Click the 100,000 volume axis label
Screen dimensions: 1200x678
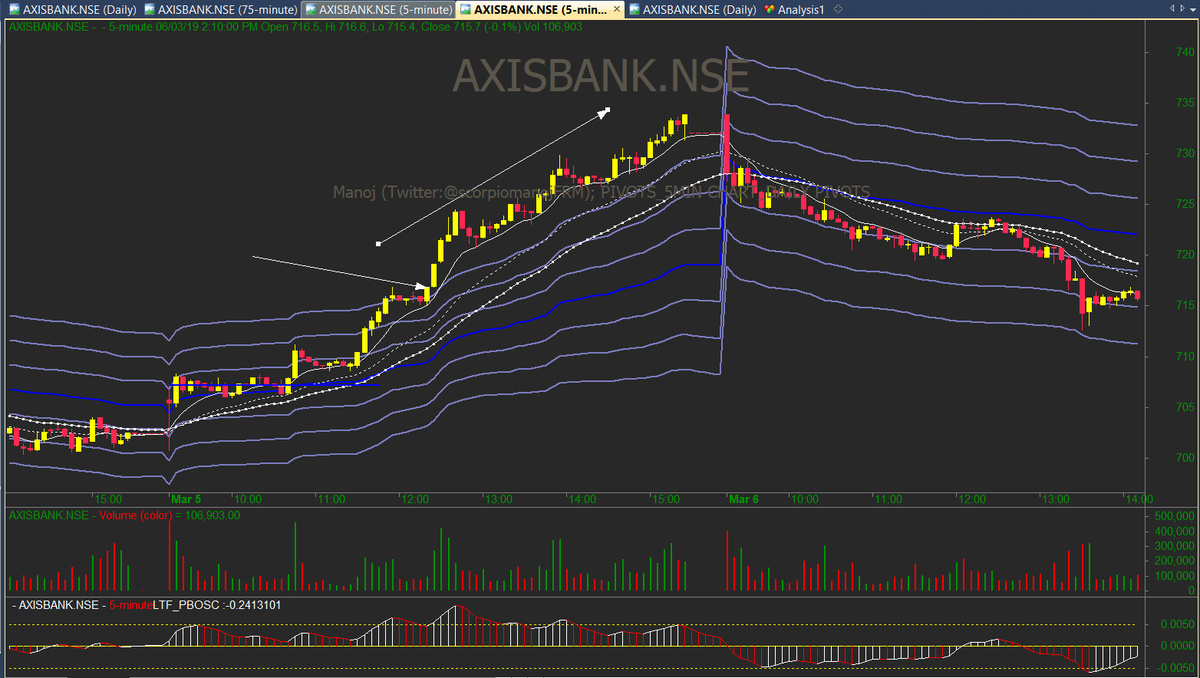(x=1173, y=576)
